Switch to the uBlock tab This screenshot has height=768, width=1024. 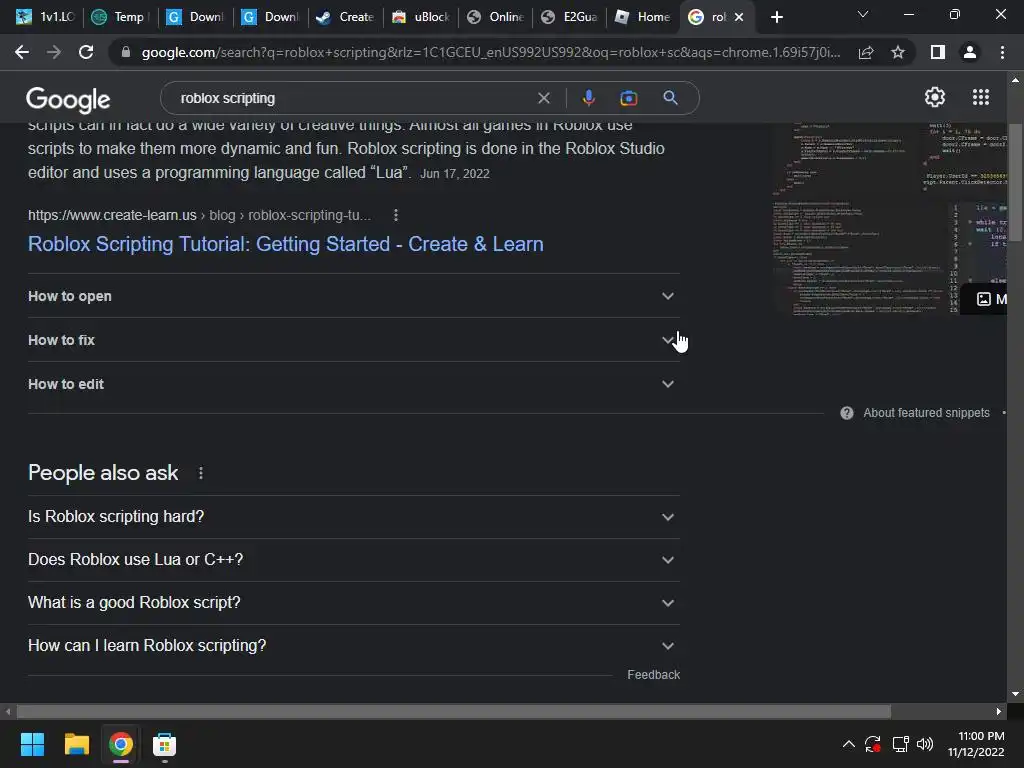click(x=420, y=17)
